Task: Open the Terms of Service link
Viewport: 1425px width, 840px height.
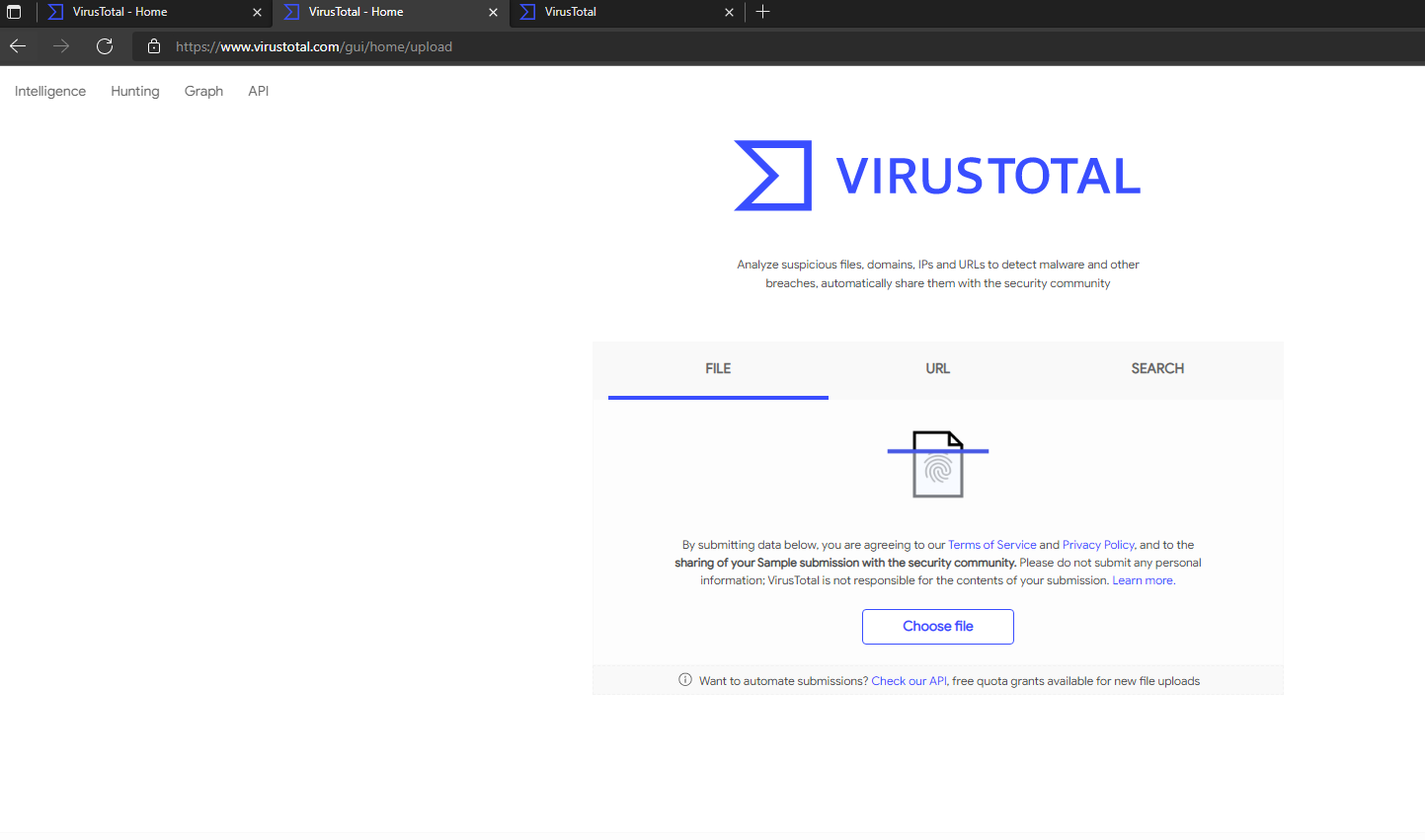Action: point(992,545)
